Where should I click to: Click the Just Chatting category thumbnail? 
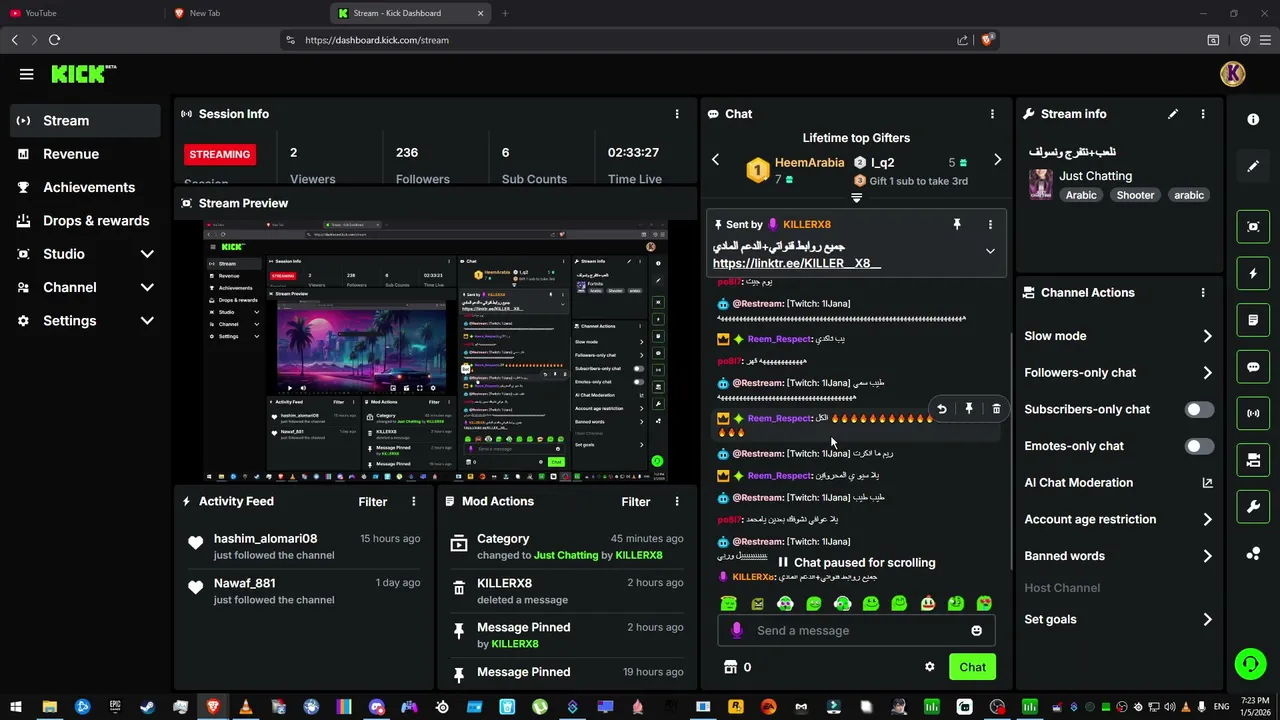(1041, 185)
